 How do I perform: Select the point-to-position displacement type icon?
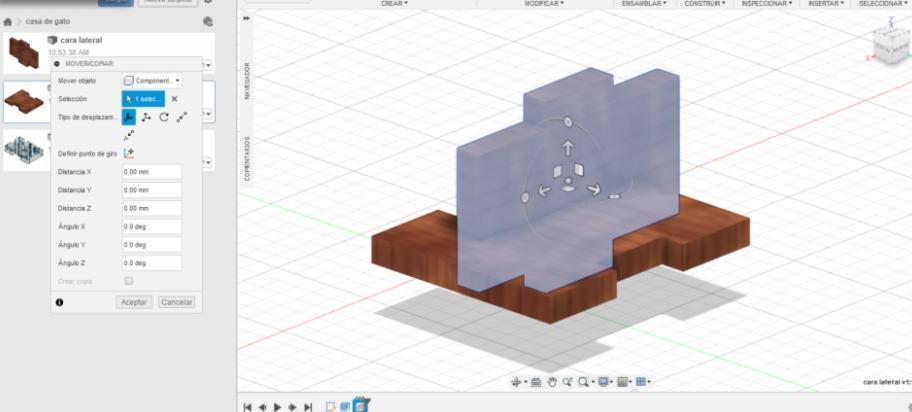tap(129, 135)
